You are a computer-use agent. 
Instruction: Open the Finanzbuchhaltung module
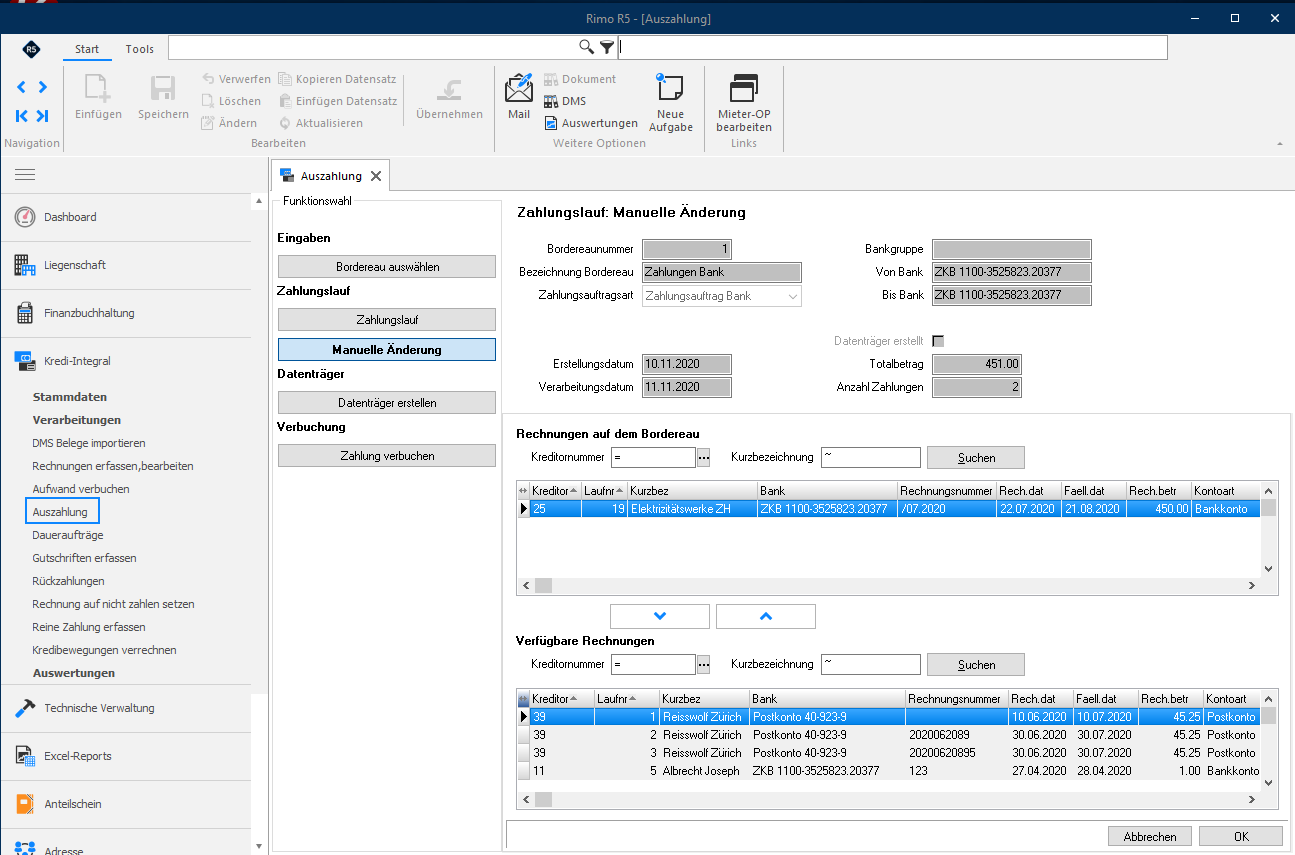pos(126,313)
